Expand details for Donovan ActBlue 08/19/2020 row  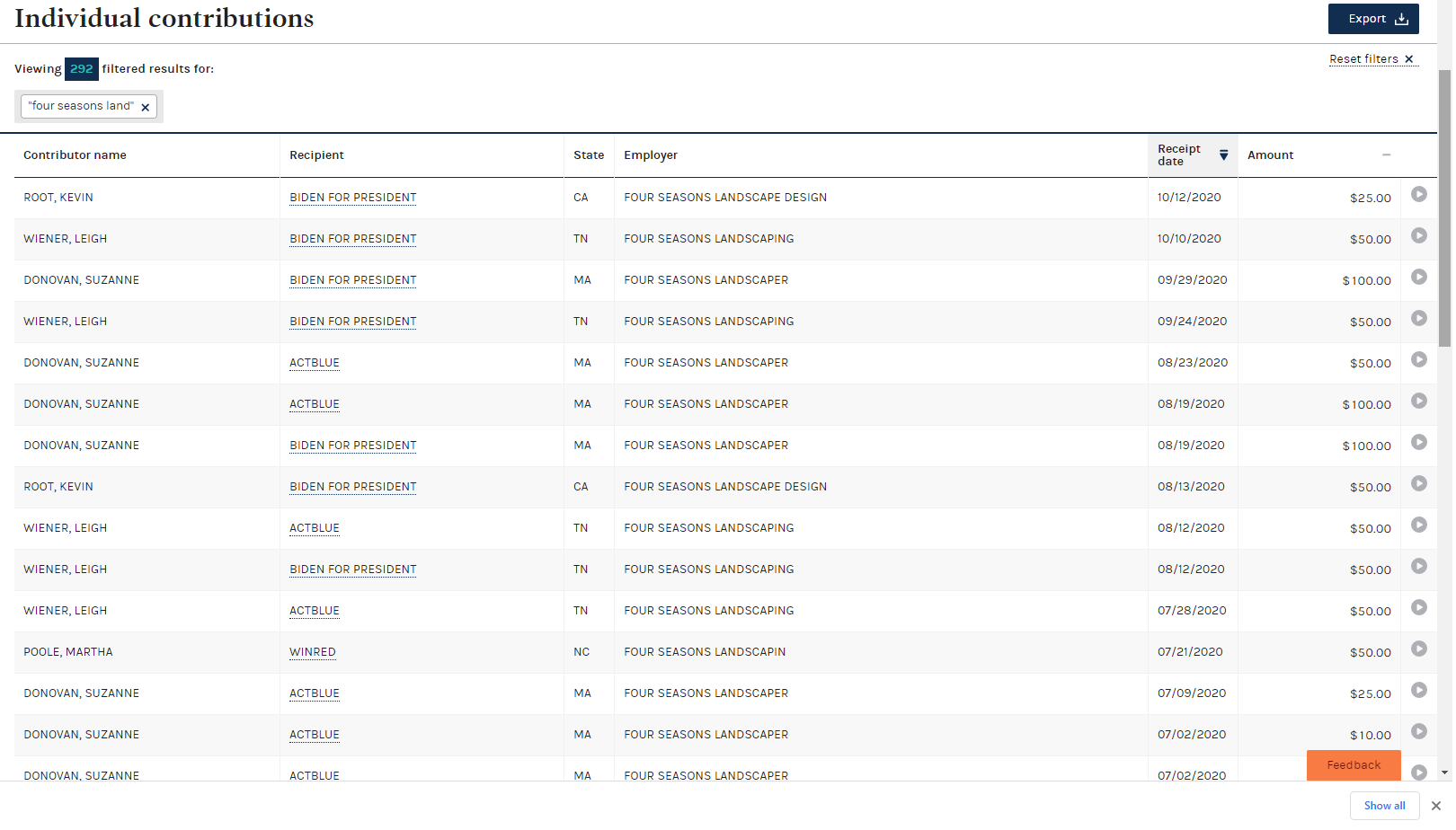point(1419,401)
